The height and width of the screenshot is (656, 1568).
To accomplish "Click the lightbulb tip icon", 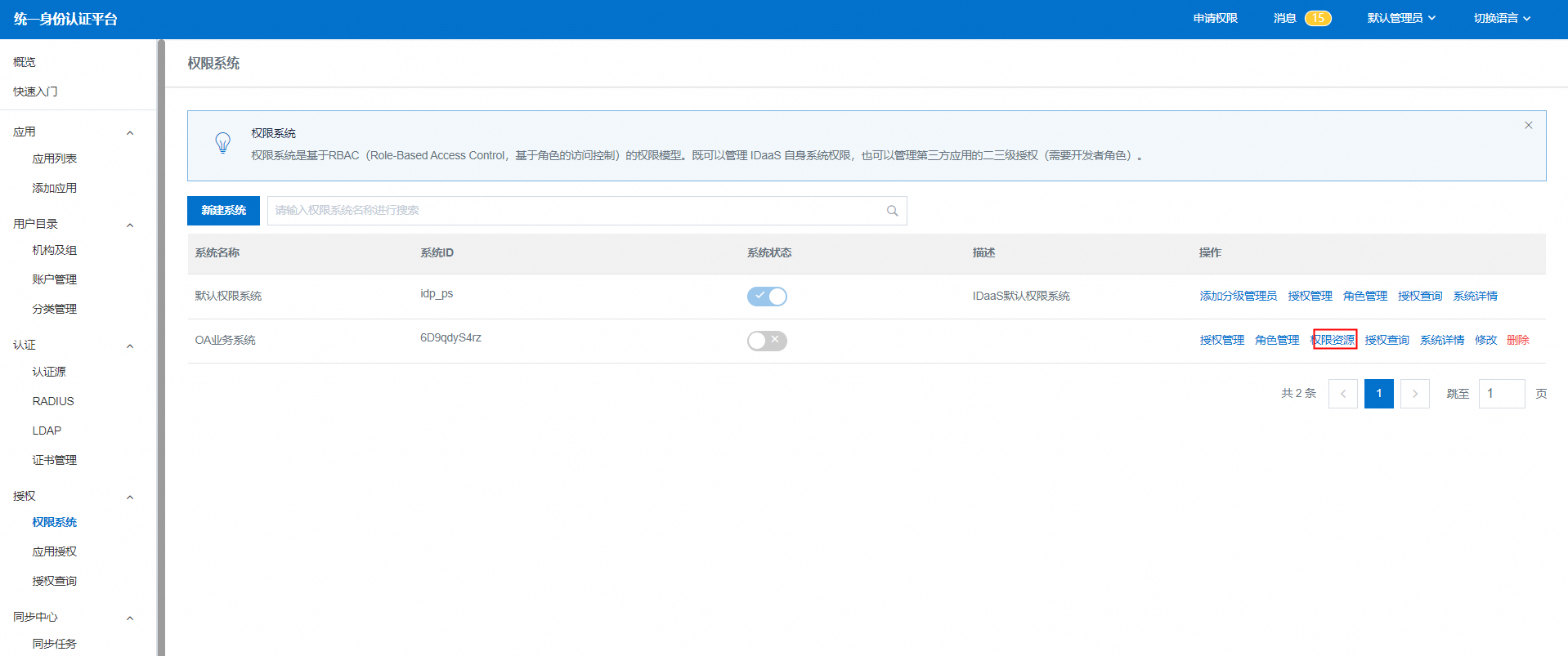I will (x=222, y=143).
